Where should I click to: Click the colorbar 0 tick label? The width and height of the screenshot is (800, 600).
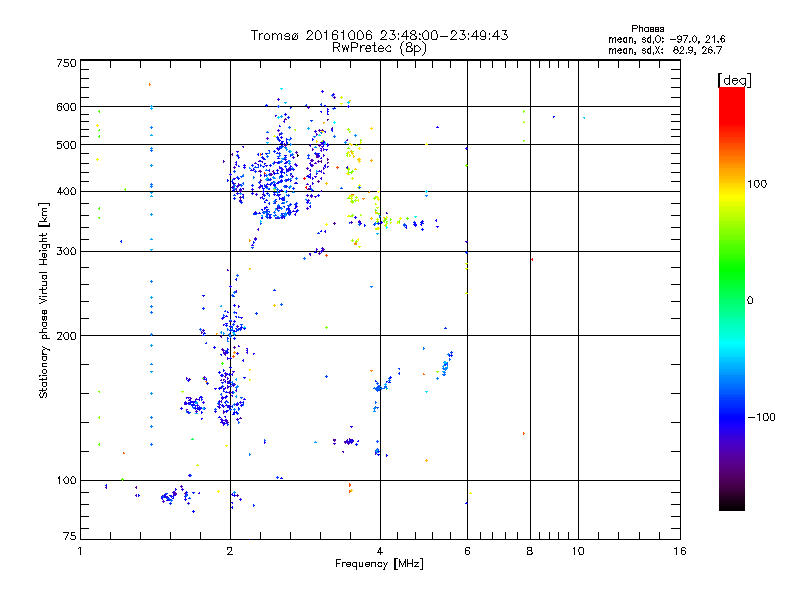click(x=750, y=301)
